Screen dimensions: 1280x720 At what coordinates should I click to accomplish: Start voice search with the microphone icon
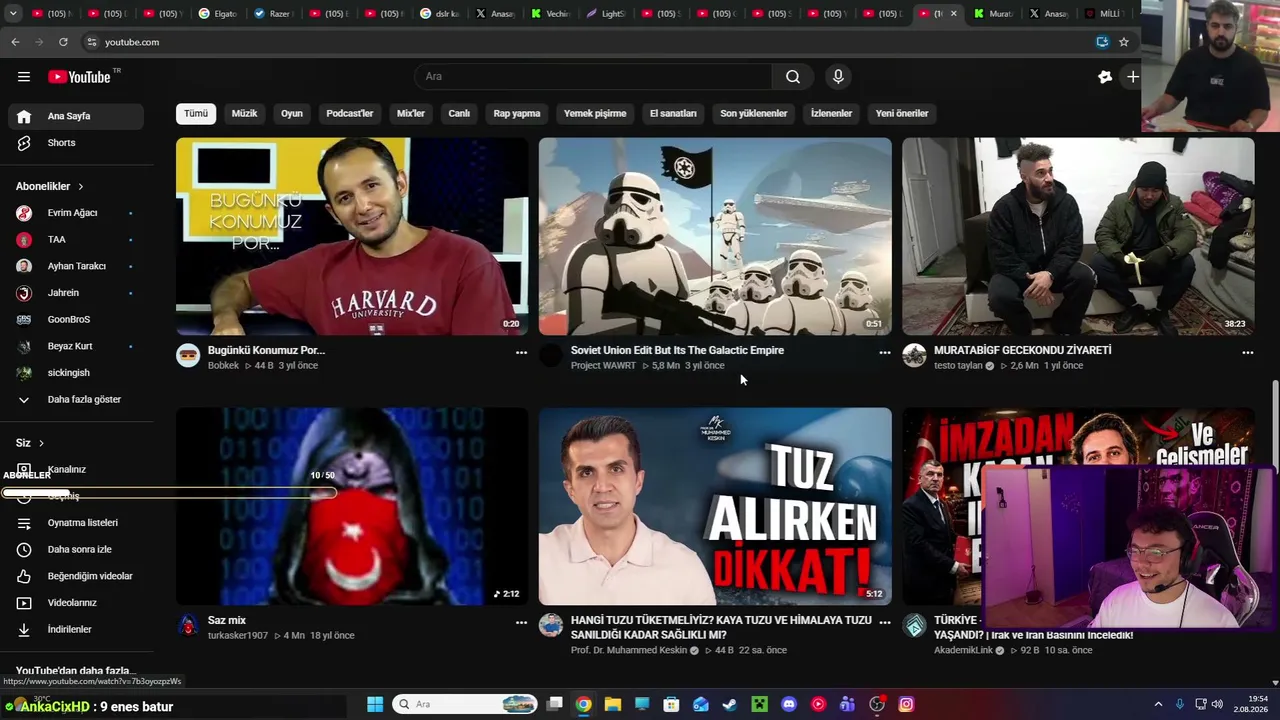click(838, 77)
